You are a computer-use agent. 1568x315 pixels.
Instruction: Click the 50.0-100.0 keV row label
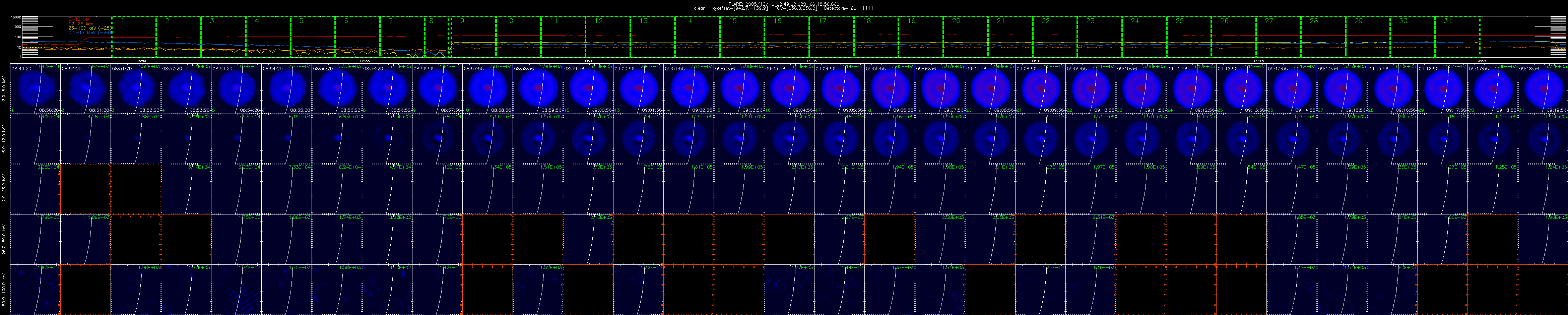[x=4, y=290]
